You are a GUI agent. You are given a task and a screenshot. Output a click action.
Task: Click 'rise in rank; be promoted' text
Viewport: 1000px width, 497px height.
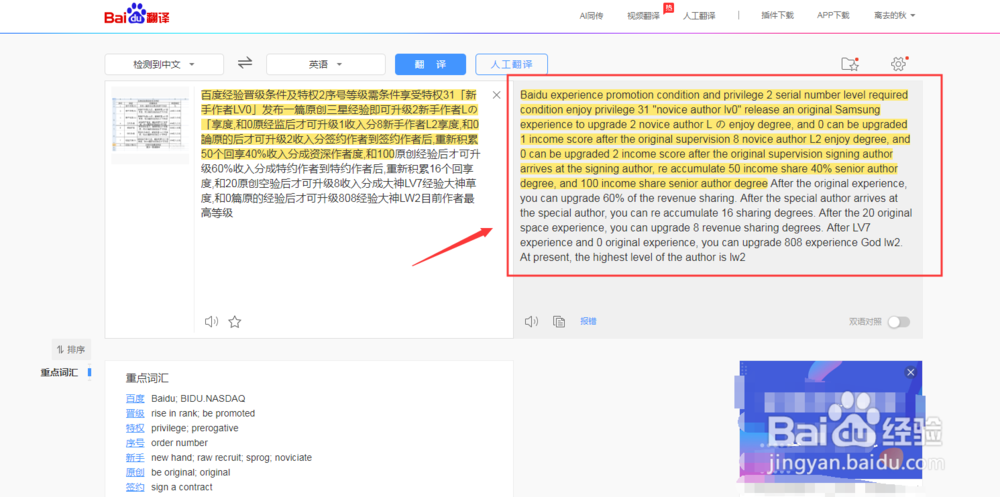[x=203, y=413]
